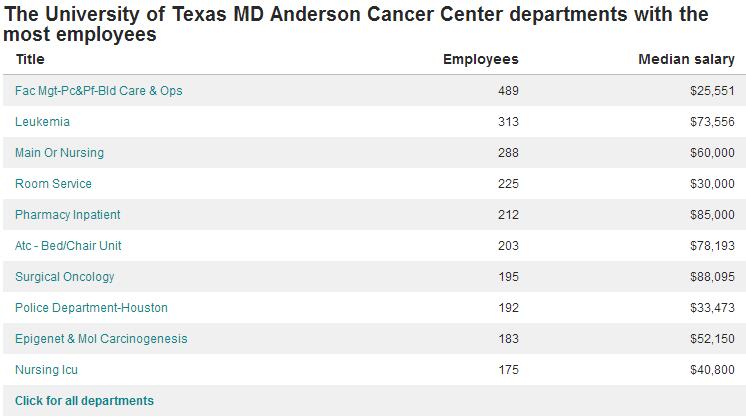Open the Atc - Bed/Chair Unit department
The width and height of the screenshot is (746, 418).
(x=68, y=246)
